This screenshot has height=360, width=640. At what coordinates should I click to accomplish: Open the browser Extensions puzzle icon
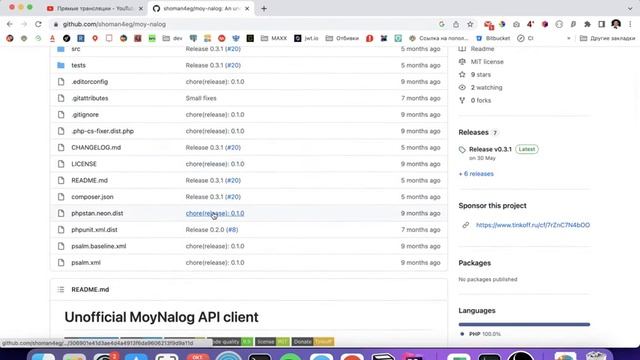(x=587, y=24)
